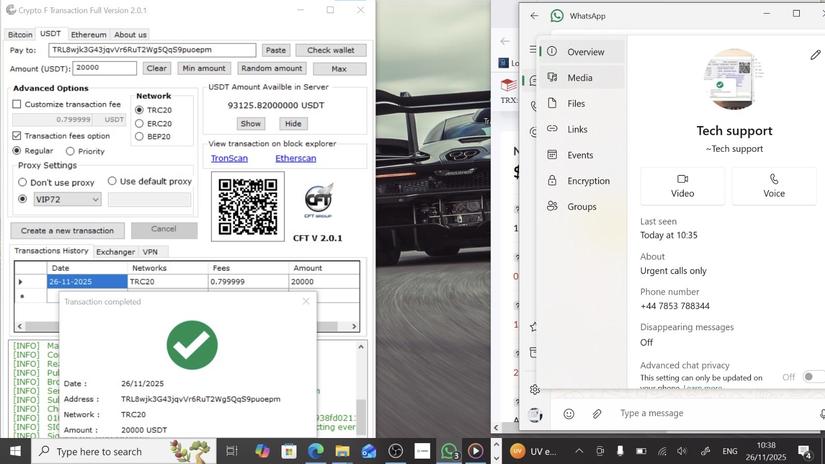
Task: Click the Random amount button
Action: point(271,68)
